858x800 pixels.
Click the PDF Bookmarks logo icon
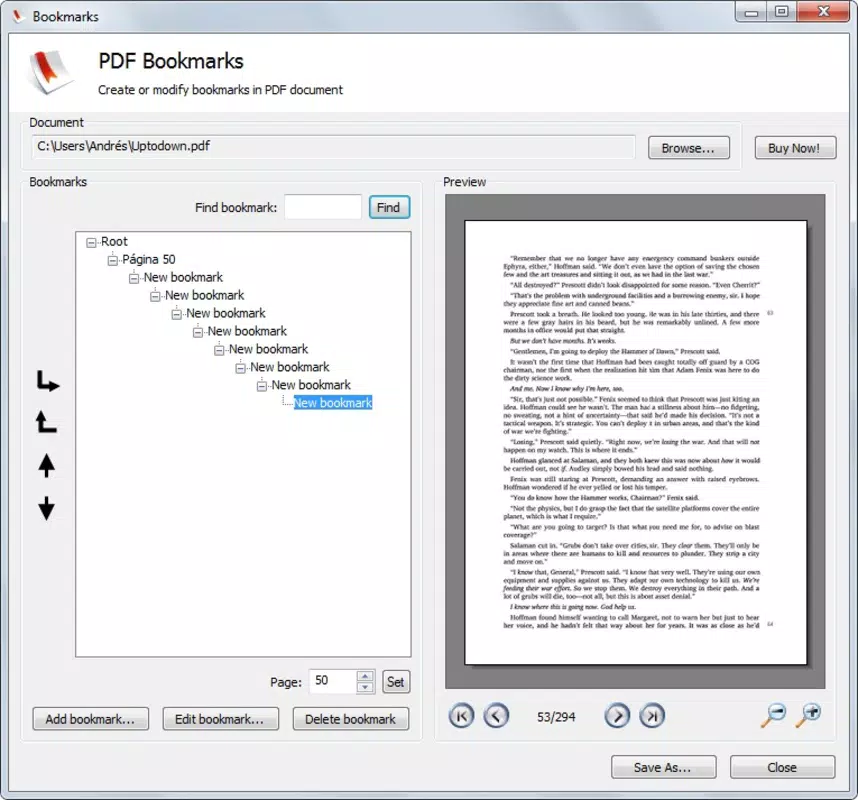(x=50, y=72)
